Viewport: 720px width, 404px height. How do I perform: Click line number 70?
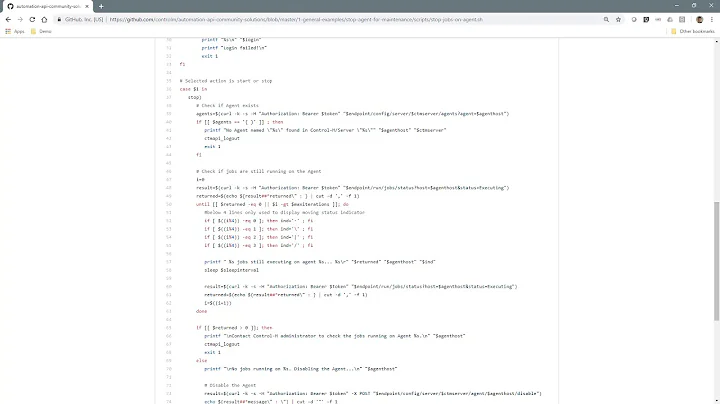(169, 369)
